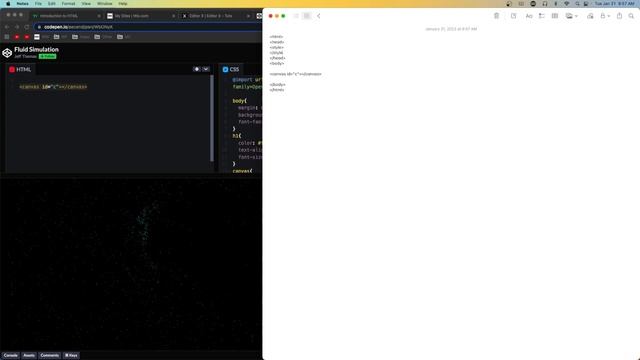Open the File menu

(x=38, y=4)
